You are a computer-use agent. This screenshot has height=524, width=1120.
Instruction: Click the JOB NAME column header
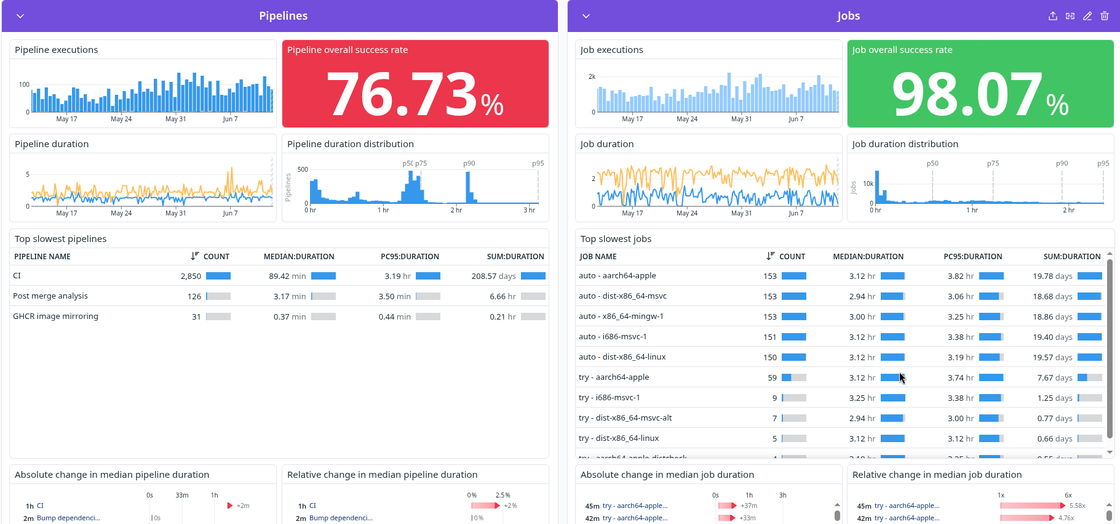click(x=600, y=256)
